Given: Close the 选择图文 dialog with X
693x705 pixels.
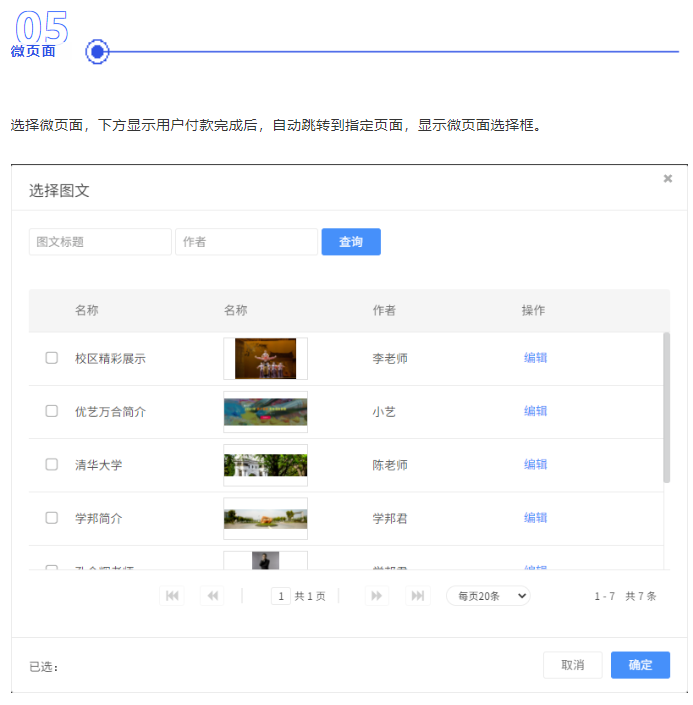Looking at the screenshot, I should (x=668, y=179).
